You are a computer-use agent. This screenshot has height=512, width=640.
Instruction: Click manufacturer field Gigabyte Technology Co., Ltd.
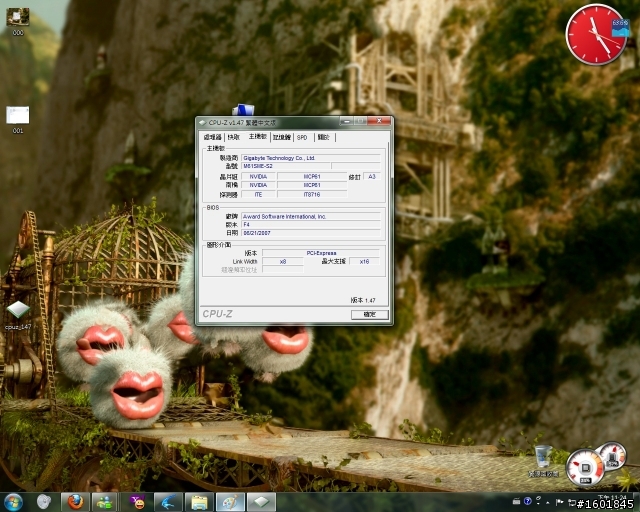coord(311,158)
